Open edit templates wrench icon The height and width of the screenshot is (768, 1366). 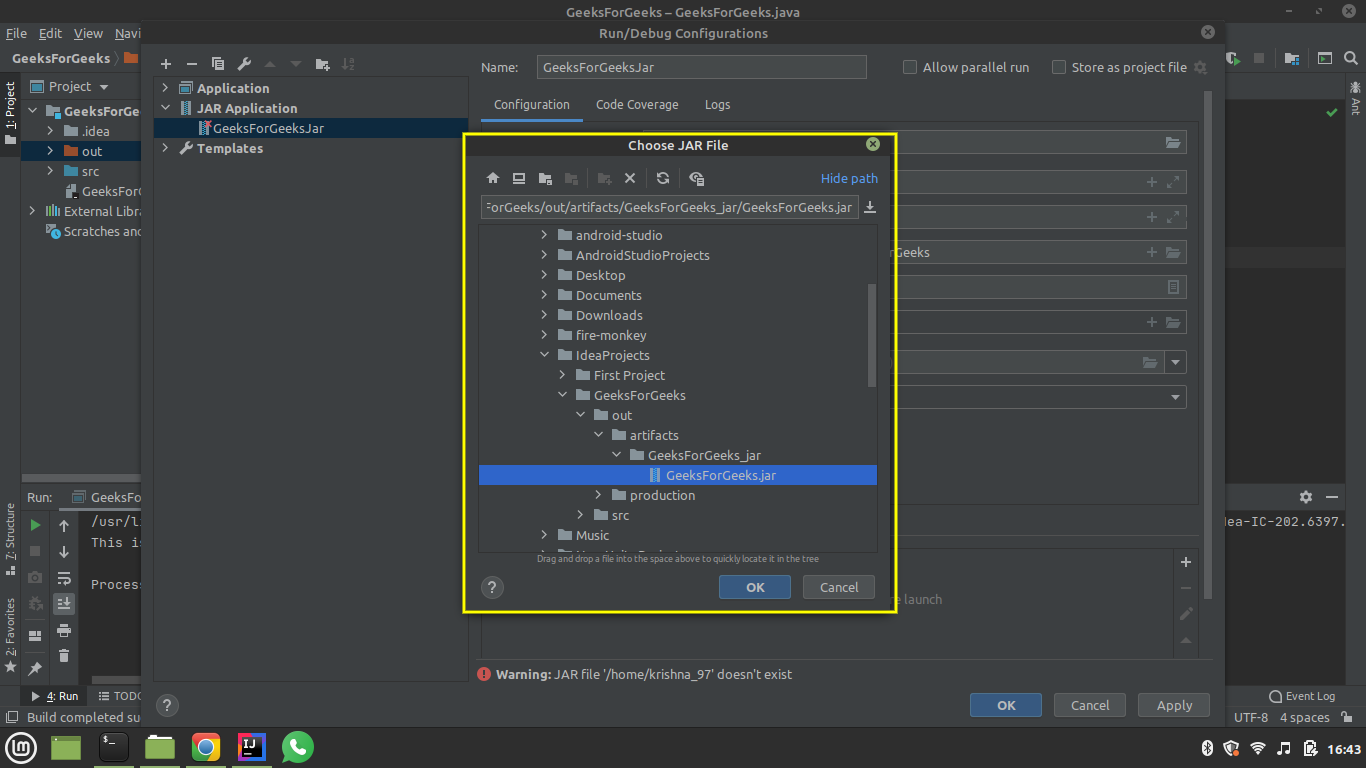244,64
